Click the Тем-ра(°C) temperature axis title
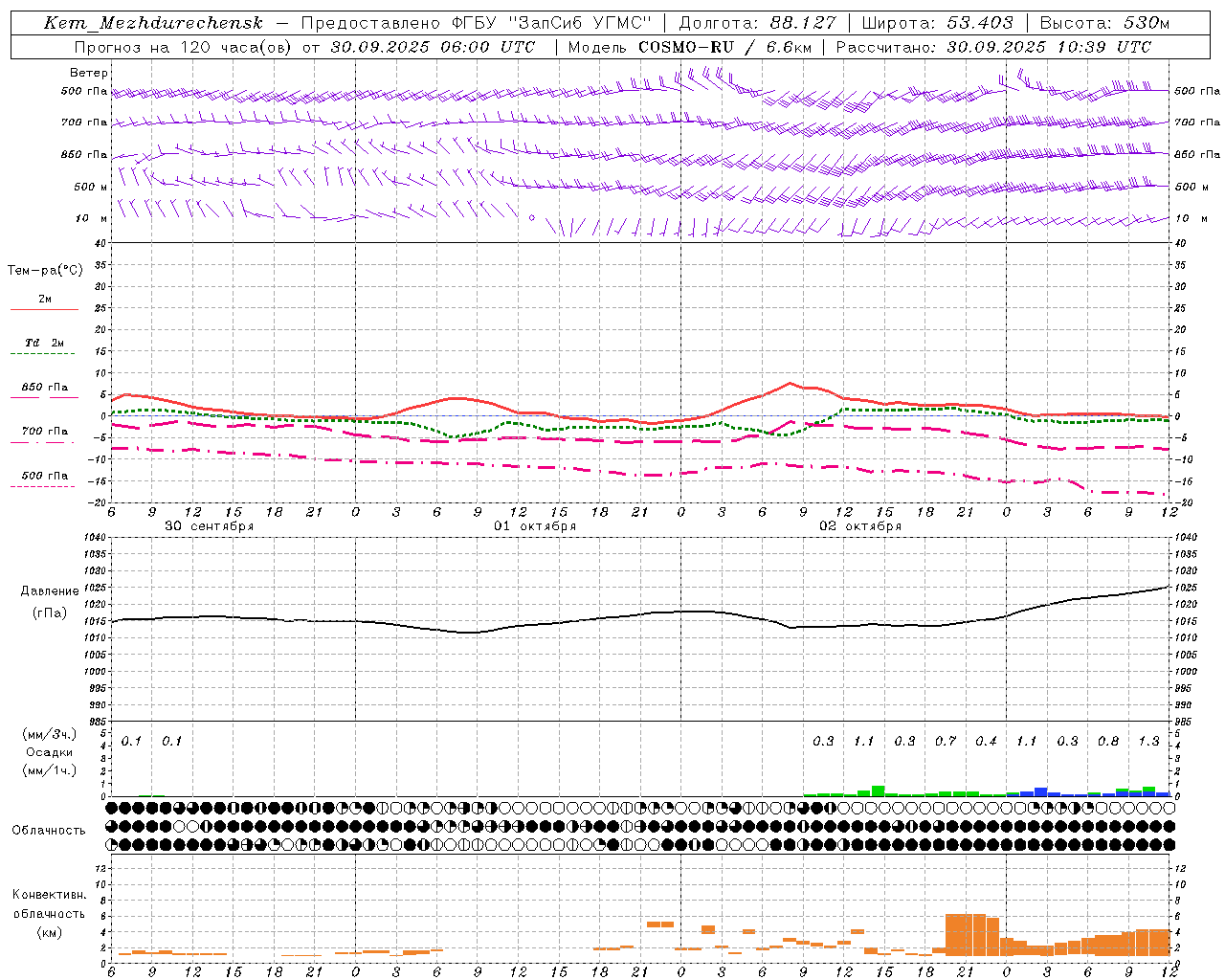1225x980 pixels. pos(45,271)
